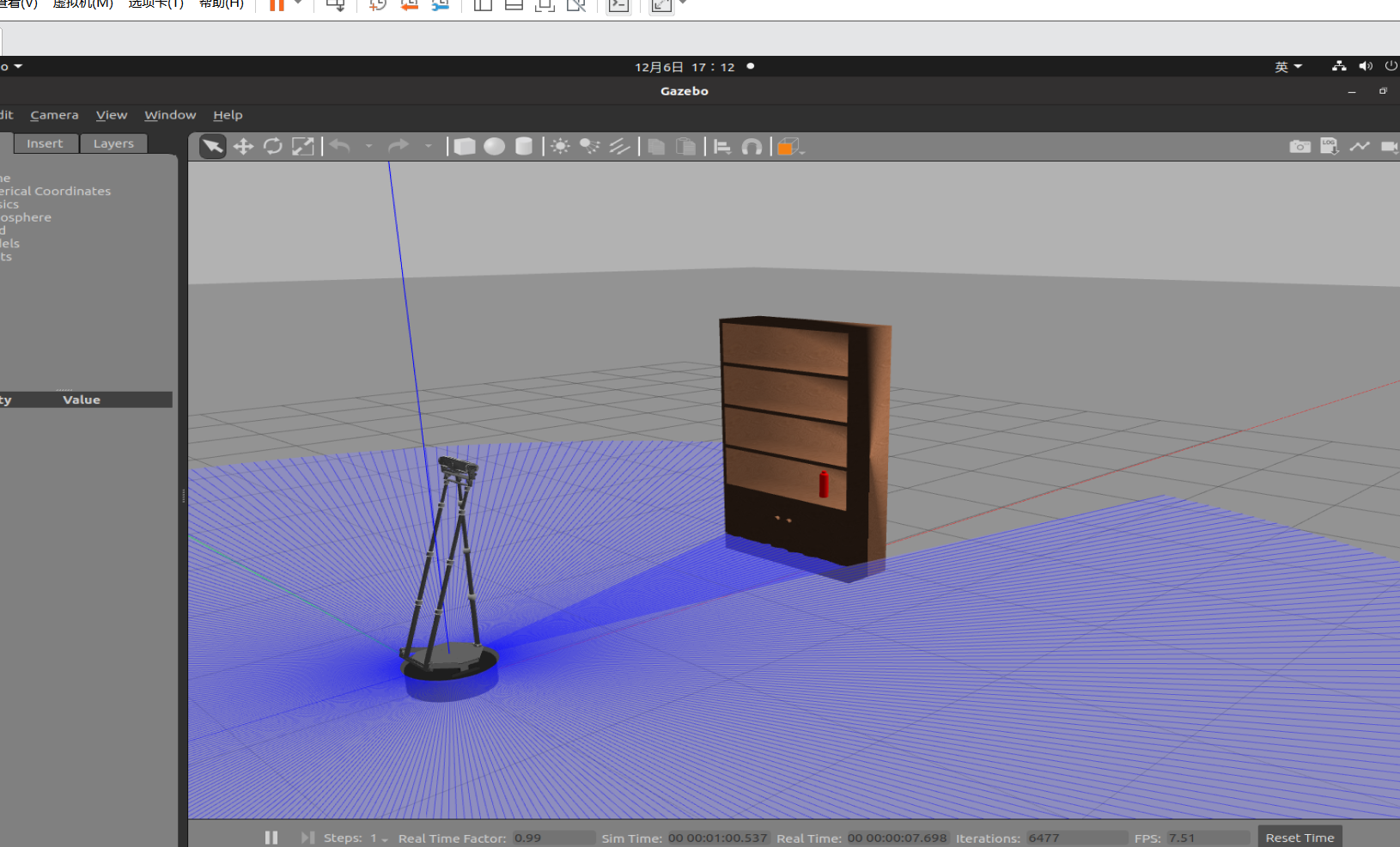Click the Real Time value field
This screenshot has width=1400, height=847.
click(x=898, y=838)
